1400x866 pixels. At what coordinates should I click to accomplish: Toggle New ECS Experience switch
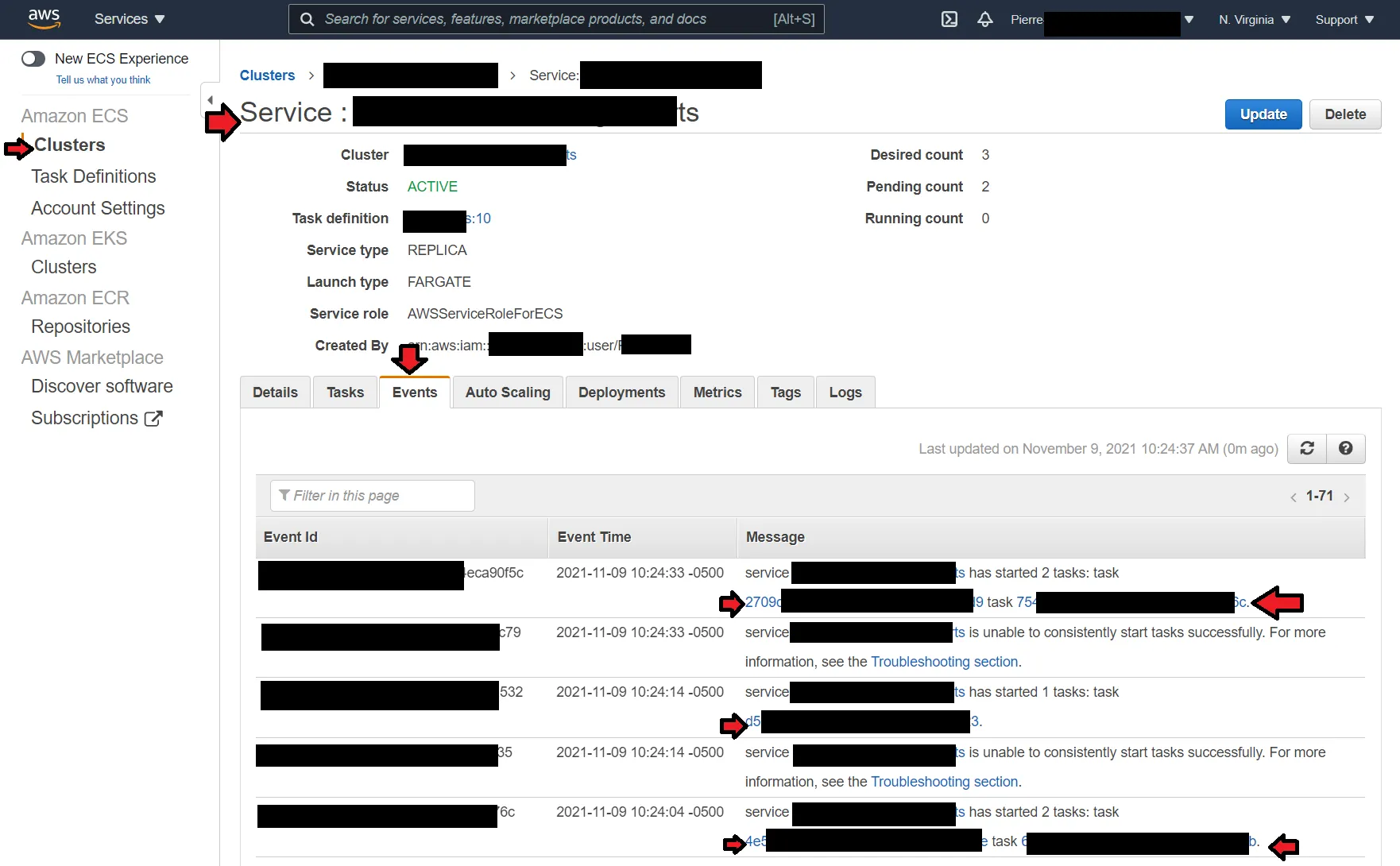33,59
